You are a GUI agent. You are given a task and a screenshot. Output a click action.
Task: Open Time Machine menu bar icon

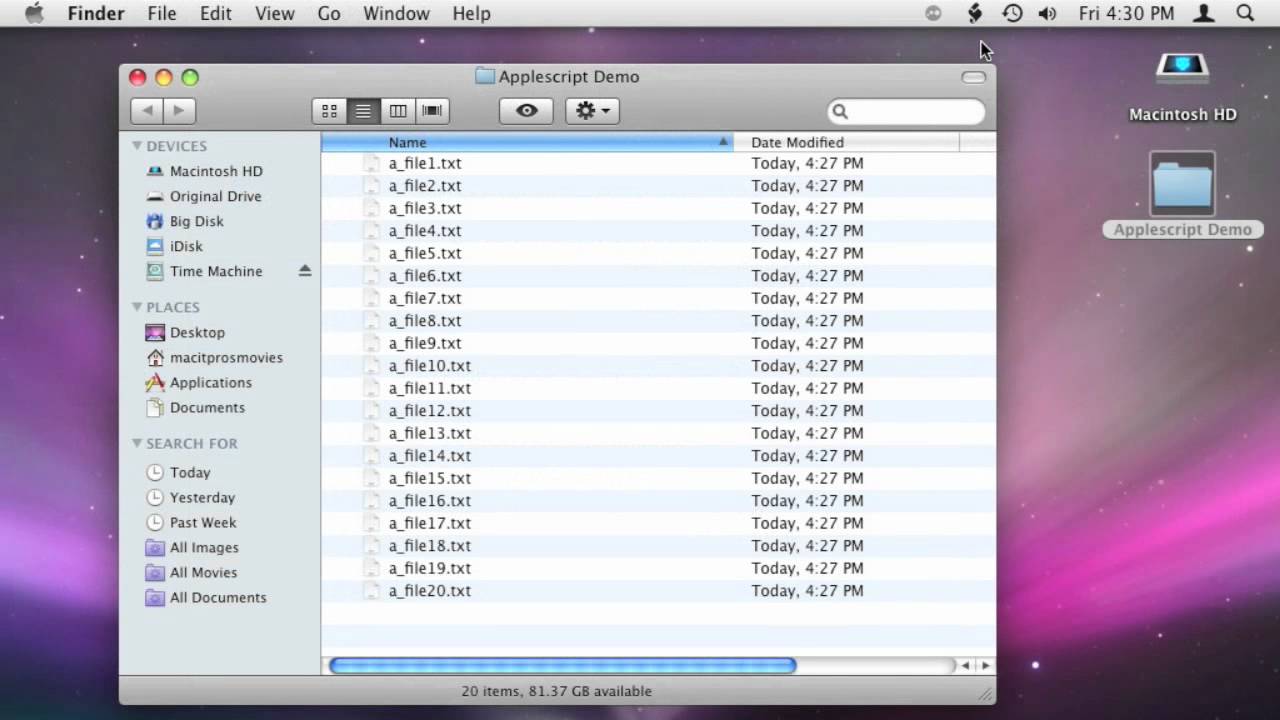click(1012, 13)
